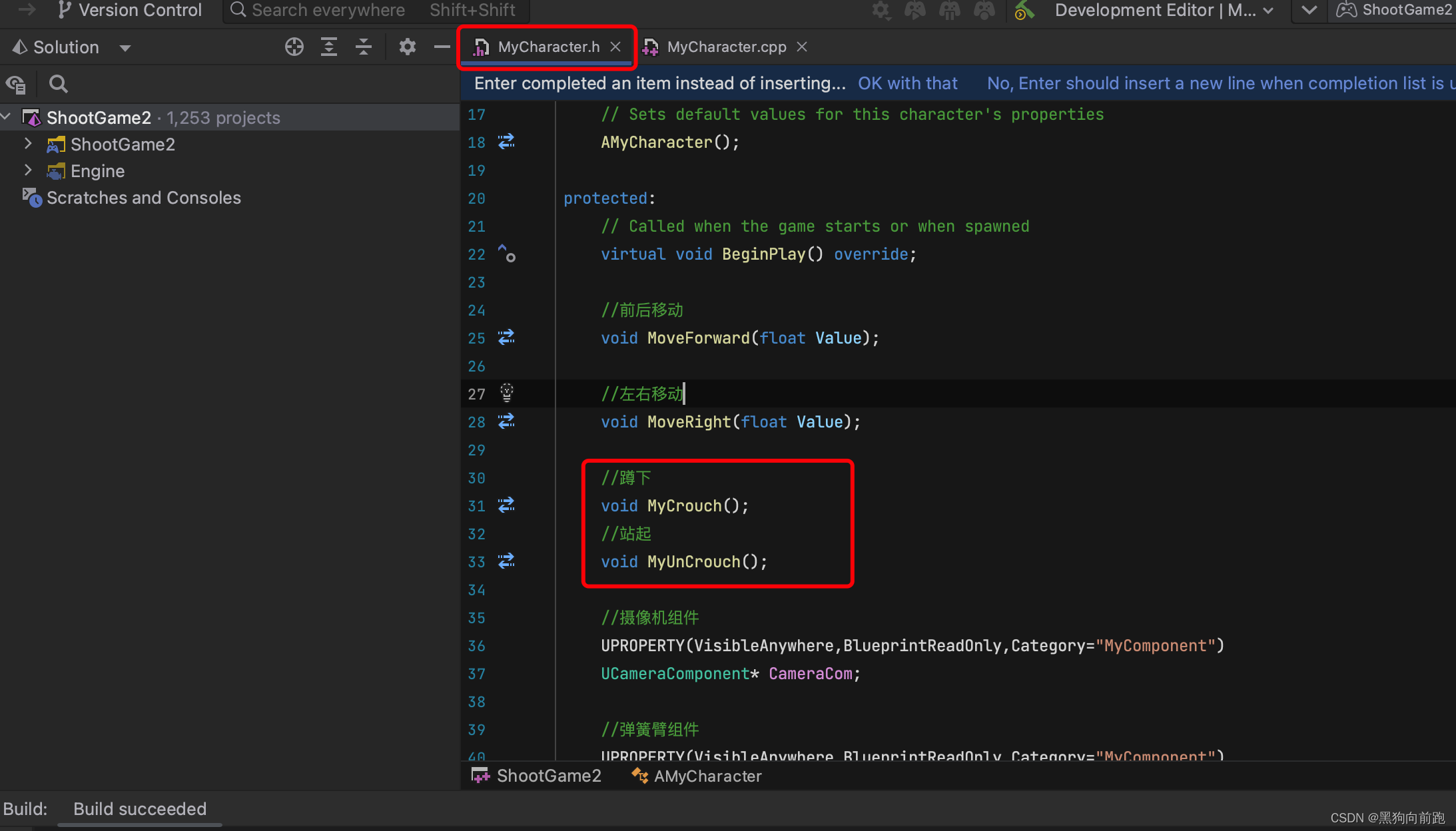The width and height of the screenshot is (1456, 831).
Task: Run the project with the gamepad play icon
Action: click(x=915, y=10)
